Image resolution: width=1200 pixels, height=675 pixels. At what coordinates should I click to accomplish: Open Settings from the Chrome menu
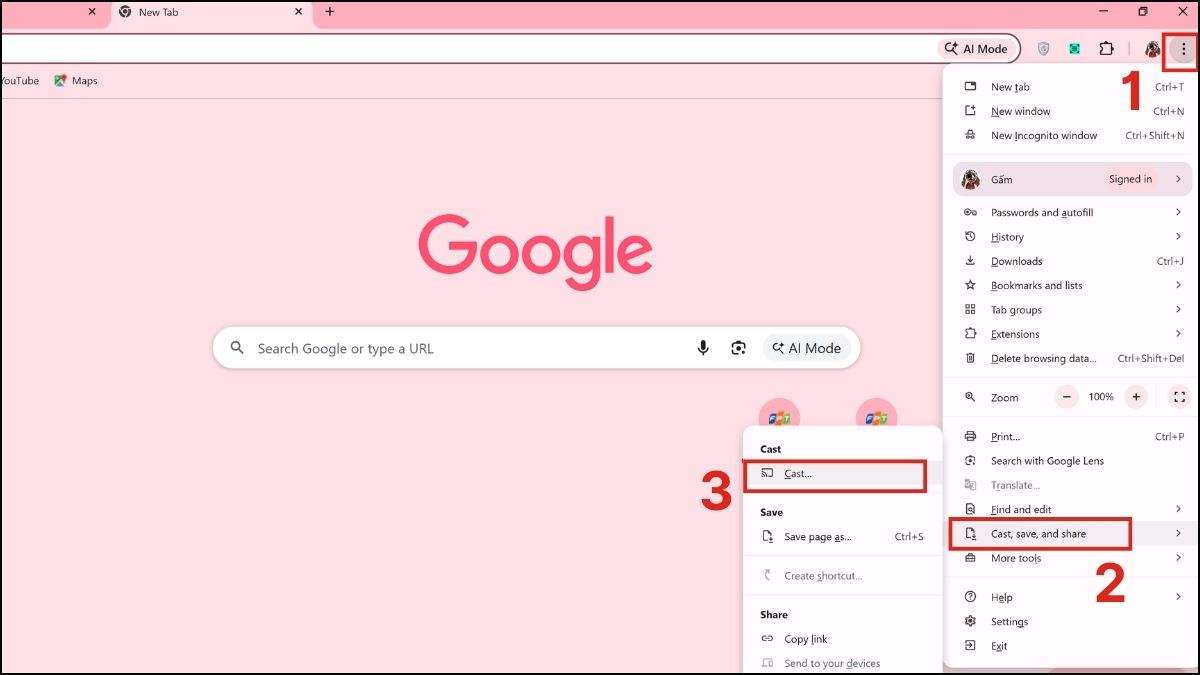click(x=1010, y=621)
